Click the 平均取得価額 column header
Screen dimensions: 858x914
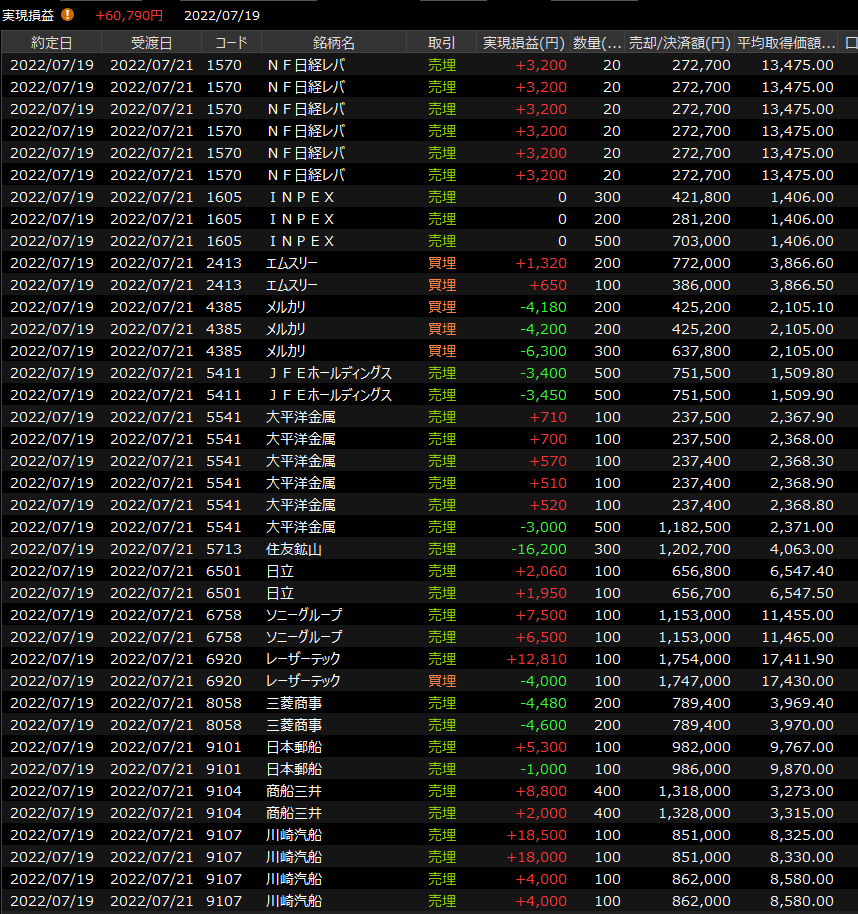click(786, 43)
